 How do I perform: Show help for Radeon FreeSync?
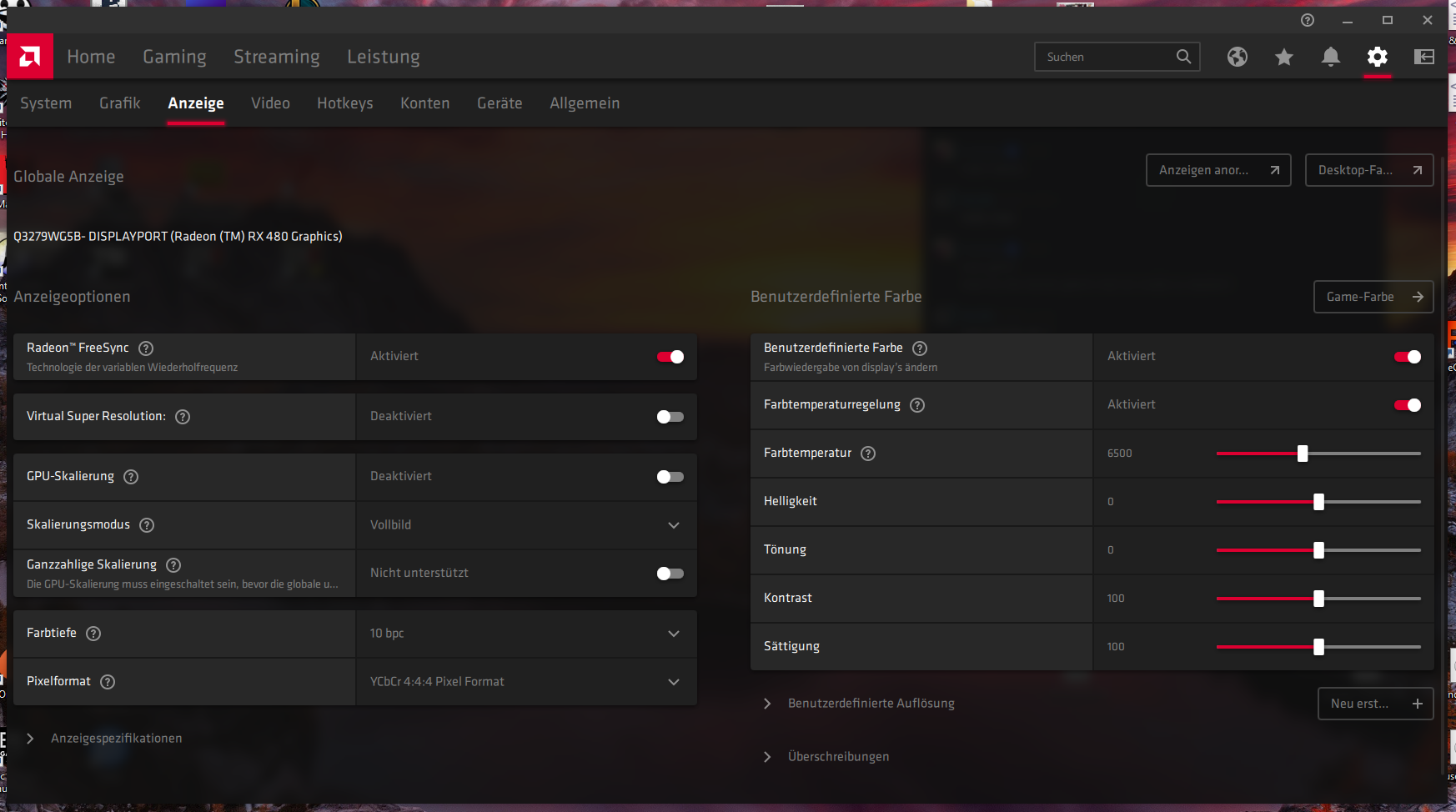click(x=146, y=348)
